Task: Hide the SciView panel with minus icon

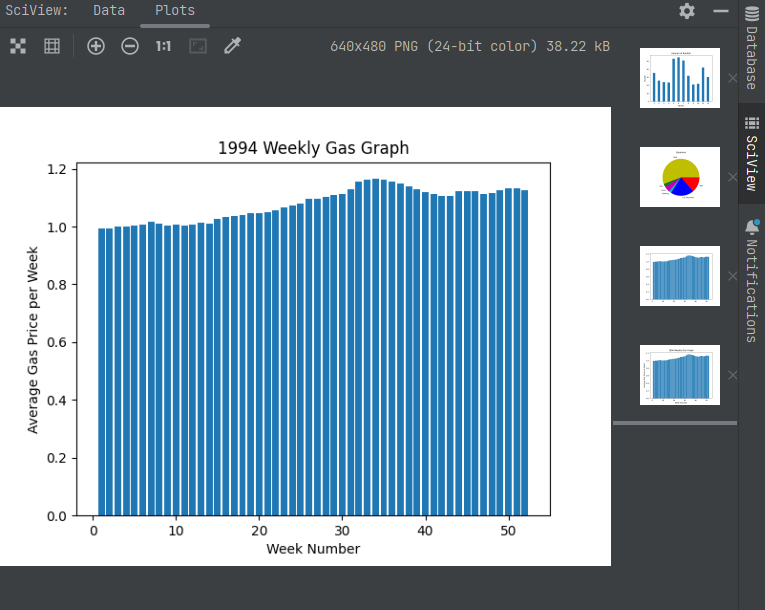Action: coord(721,11)
